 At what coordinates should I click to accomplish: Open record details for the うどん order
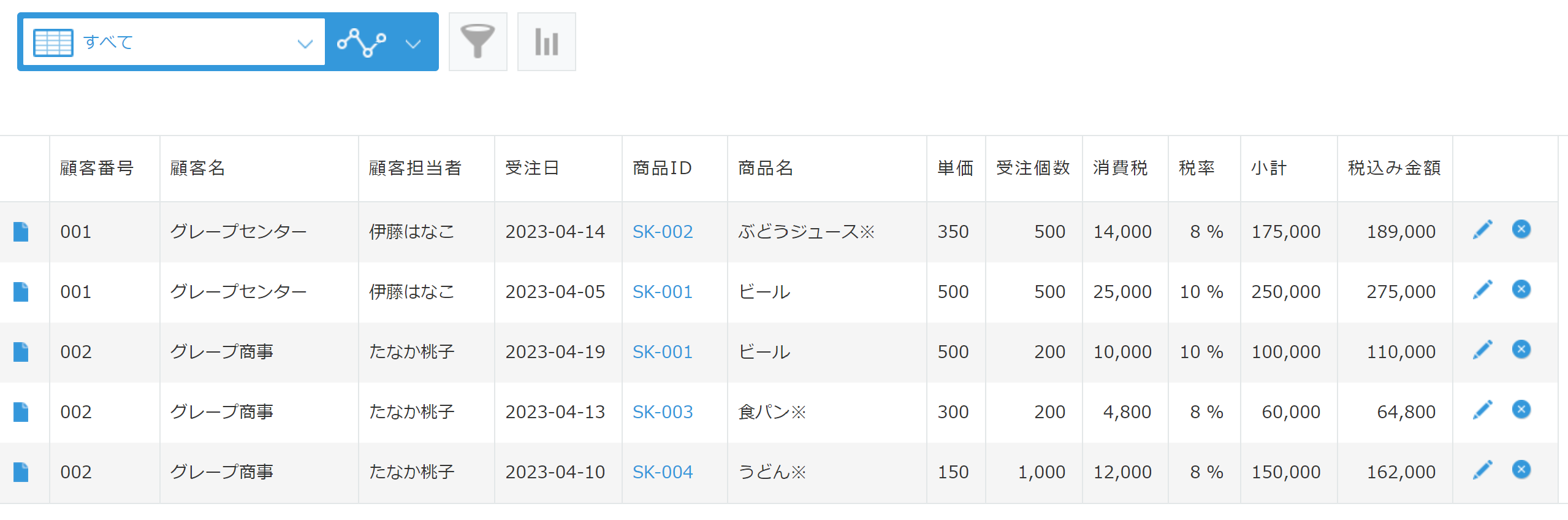coord(21,472)
